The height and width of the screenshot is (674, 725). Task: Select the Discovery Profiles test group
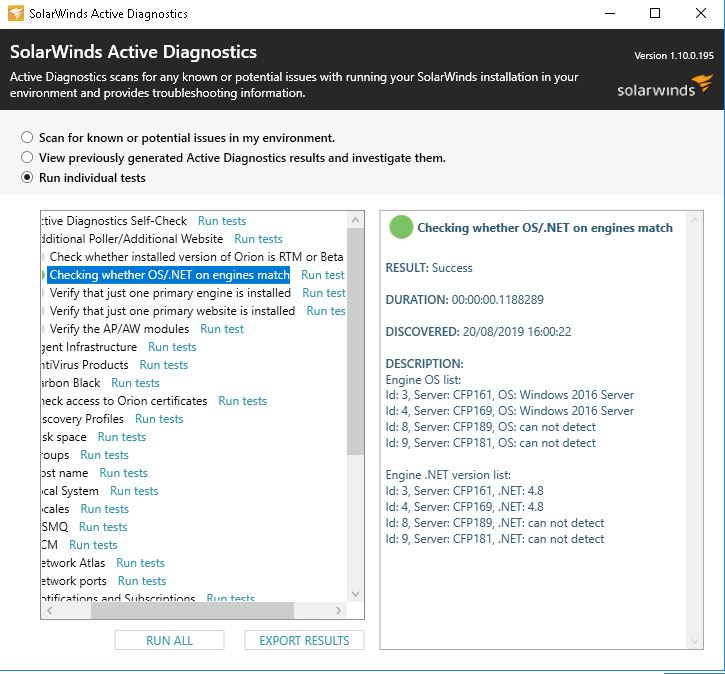tap(81, 419)
